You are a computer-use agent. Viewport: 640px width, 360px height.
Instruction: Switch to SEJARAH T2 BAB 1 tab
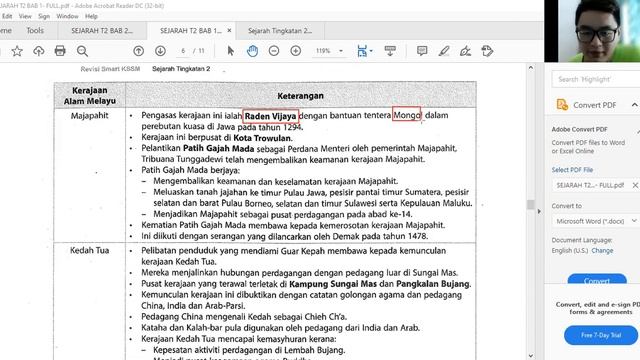[191, 31]
